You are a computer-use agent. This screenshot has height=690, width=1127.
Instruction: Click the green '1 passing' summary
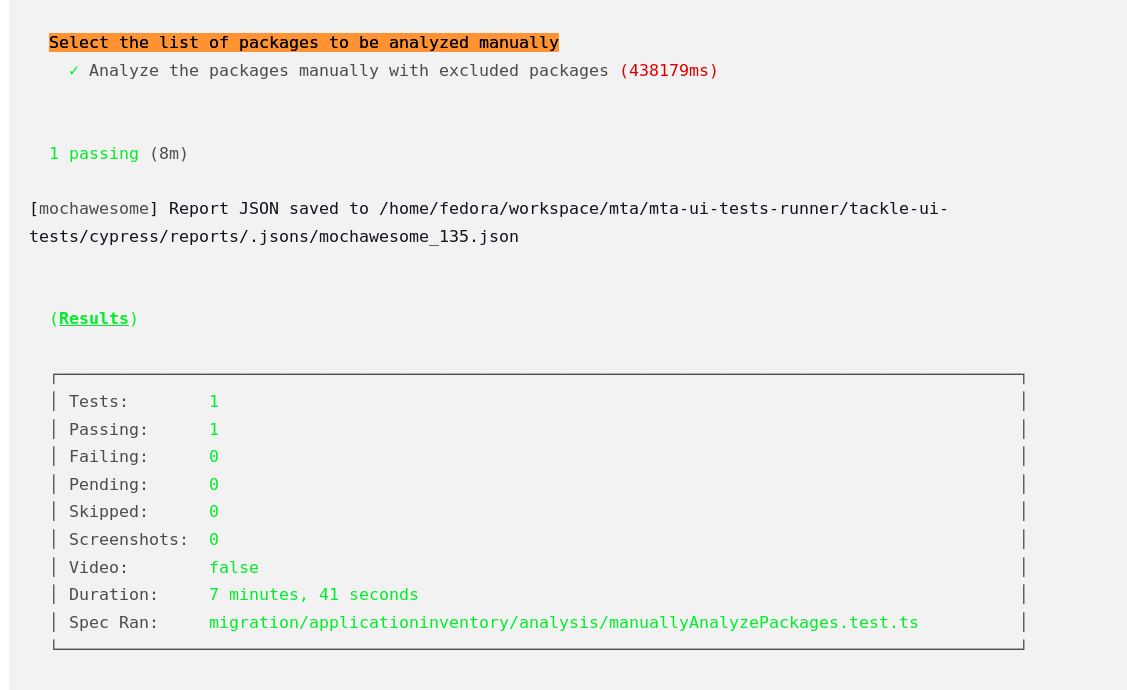point(93,154)
